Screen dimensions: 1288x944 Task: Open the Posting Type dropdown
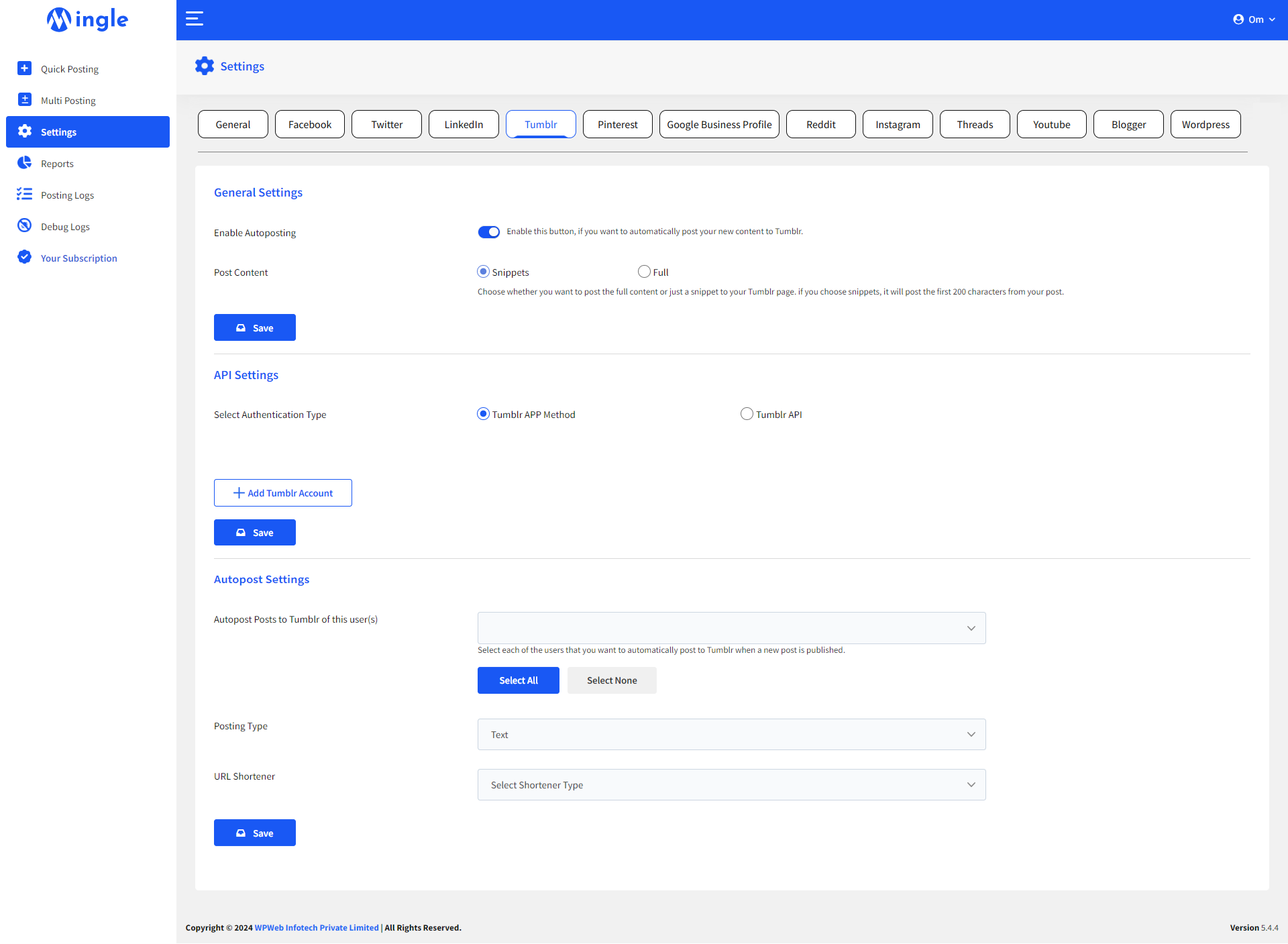(731, 735)
